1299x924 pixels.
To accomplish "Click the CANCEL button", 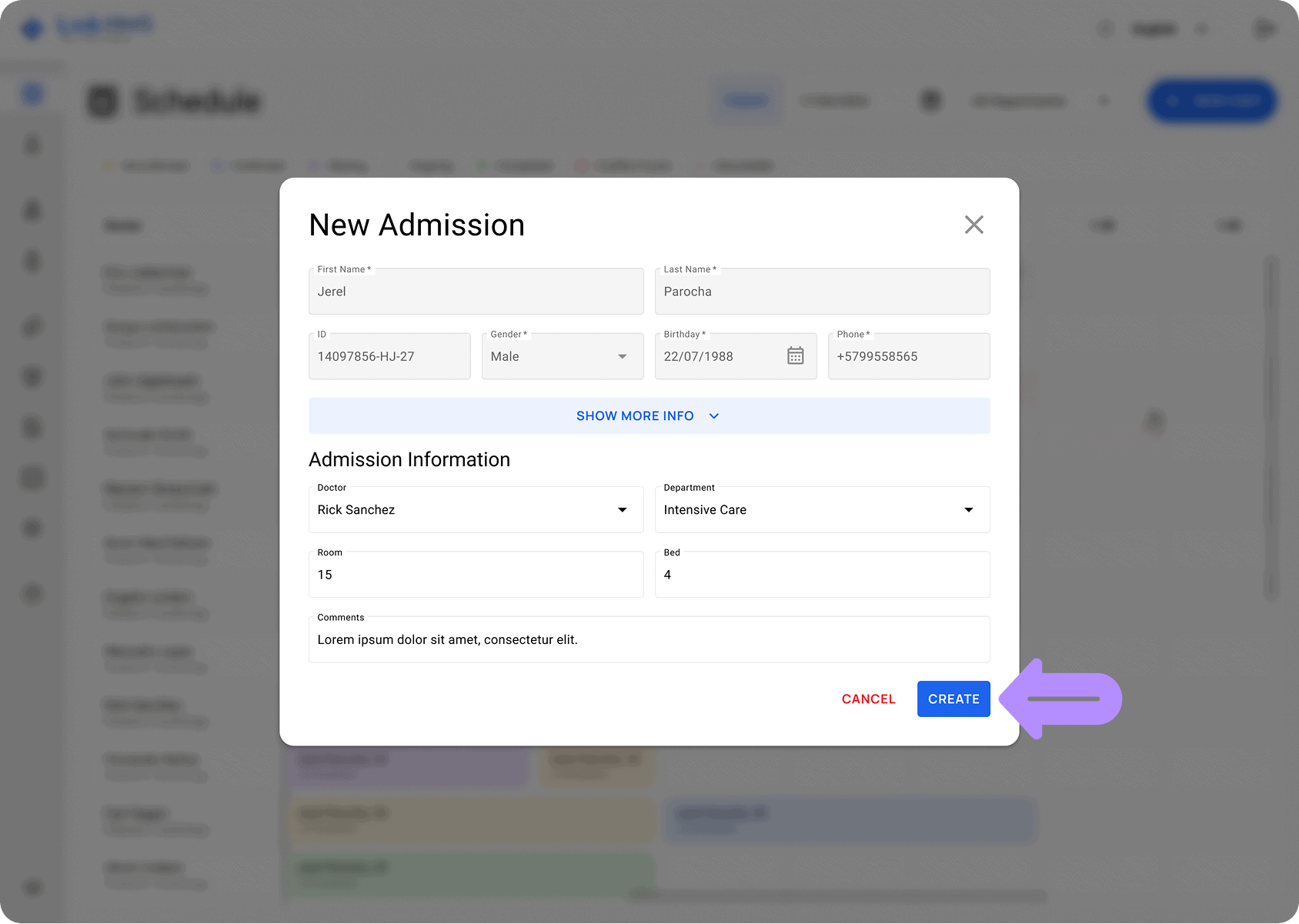I will (x=868, y=699).
